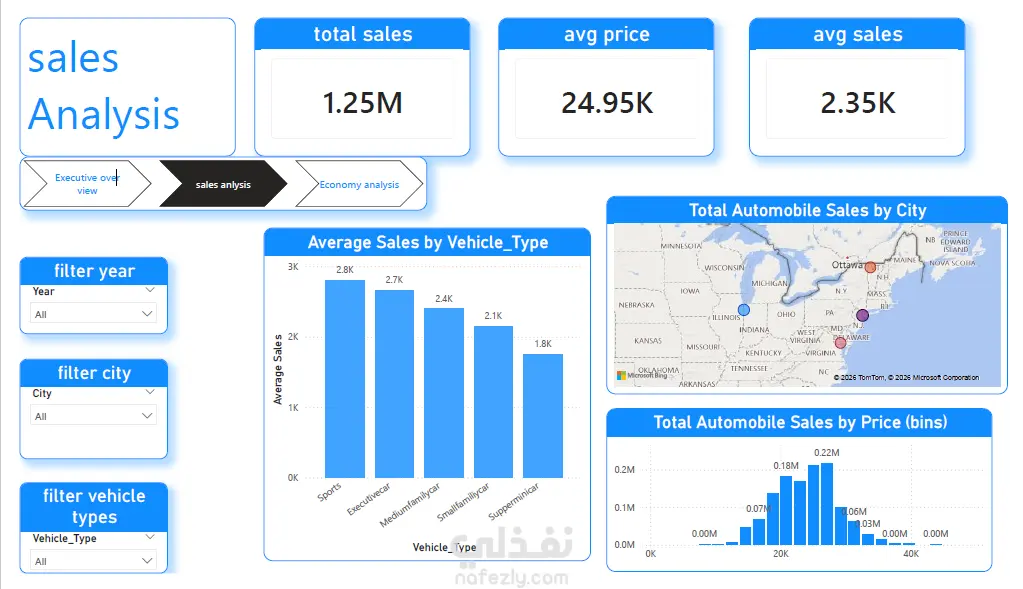
Task: Select the Mediumfamilycar bar
Action: click(x=444, y=393)
